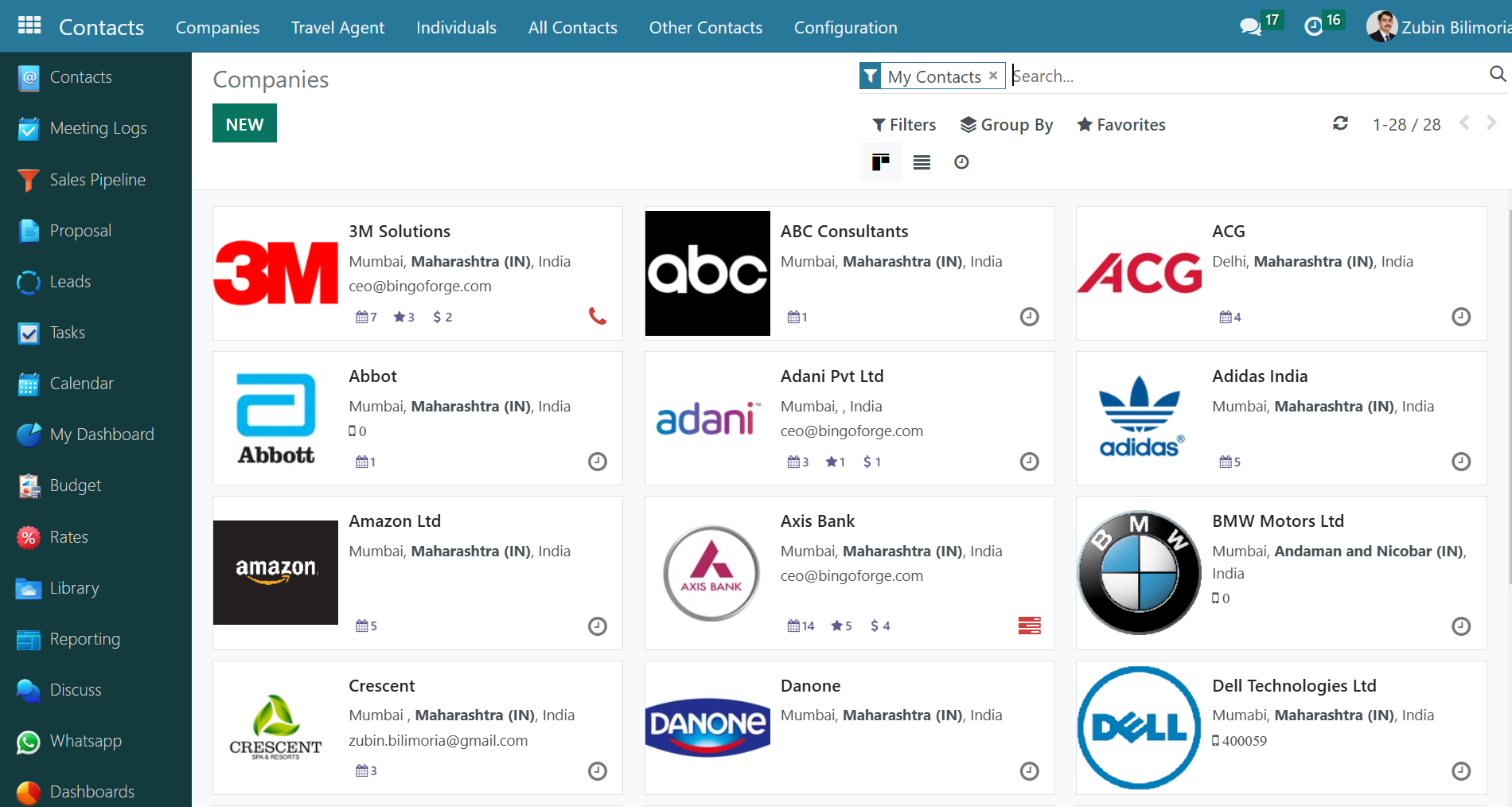1512x807 pixels.
Task: Open the Contacts app grid icon
Action: coord(29,25)
